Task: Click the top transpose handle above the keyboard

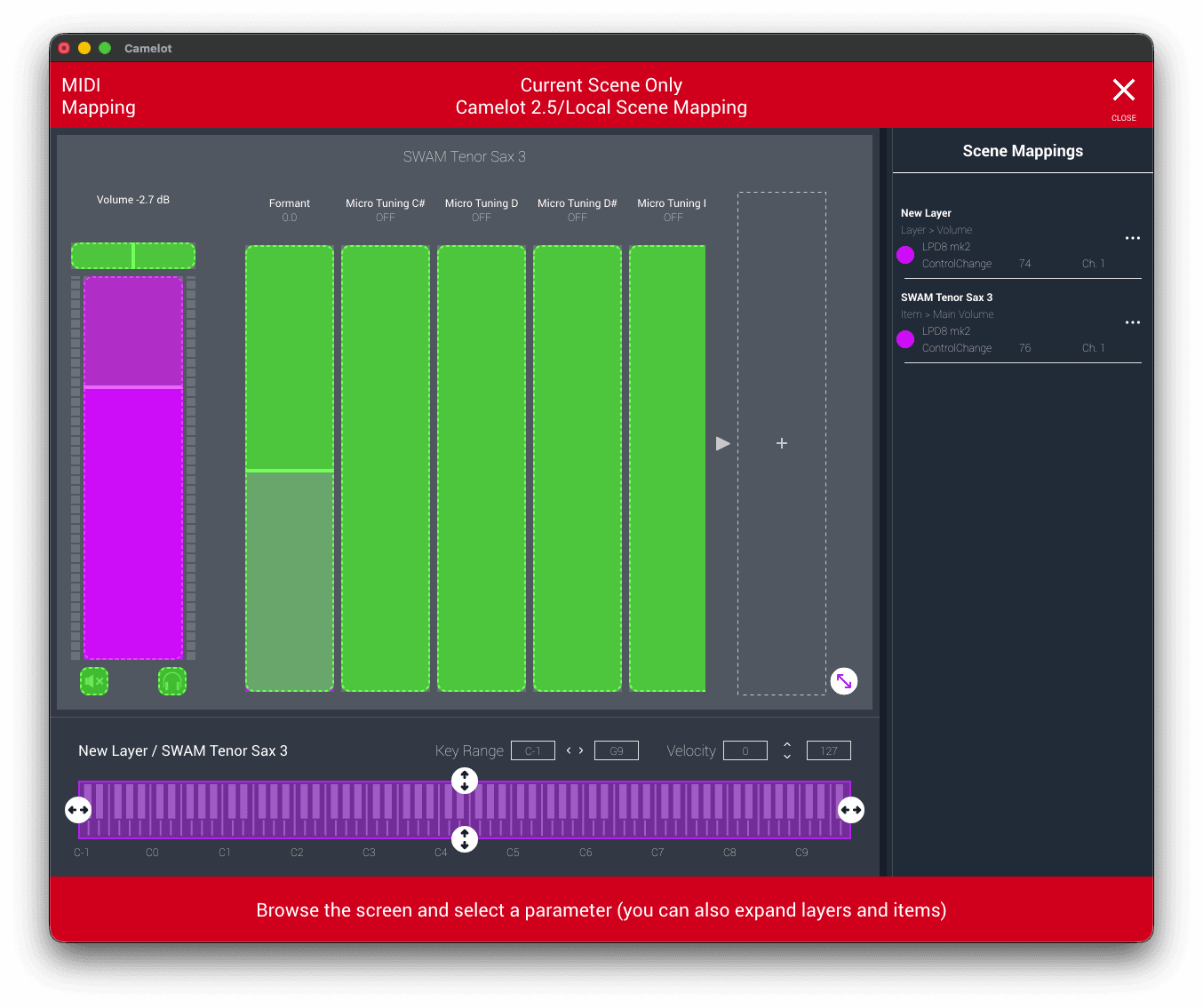Action: (x=465, y=781)
